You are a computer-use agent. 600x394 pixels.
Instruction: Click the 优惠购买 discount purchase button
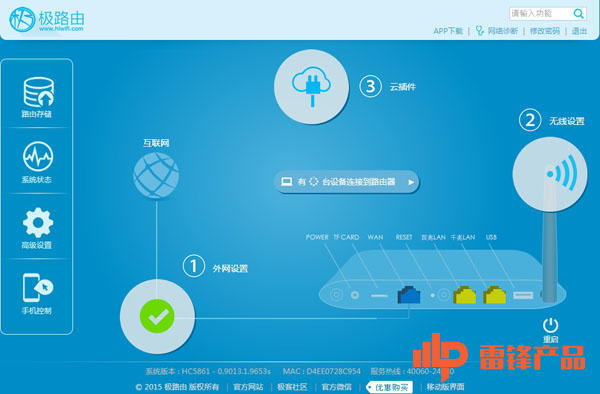[389, 387]
